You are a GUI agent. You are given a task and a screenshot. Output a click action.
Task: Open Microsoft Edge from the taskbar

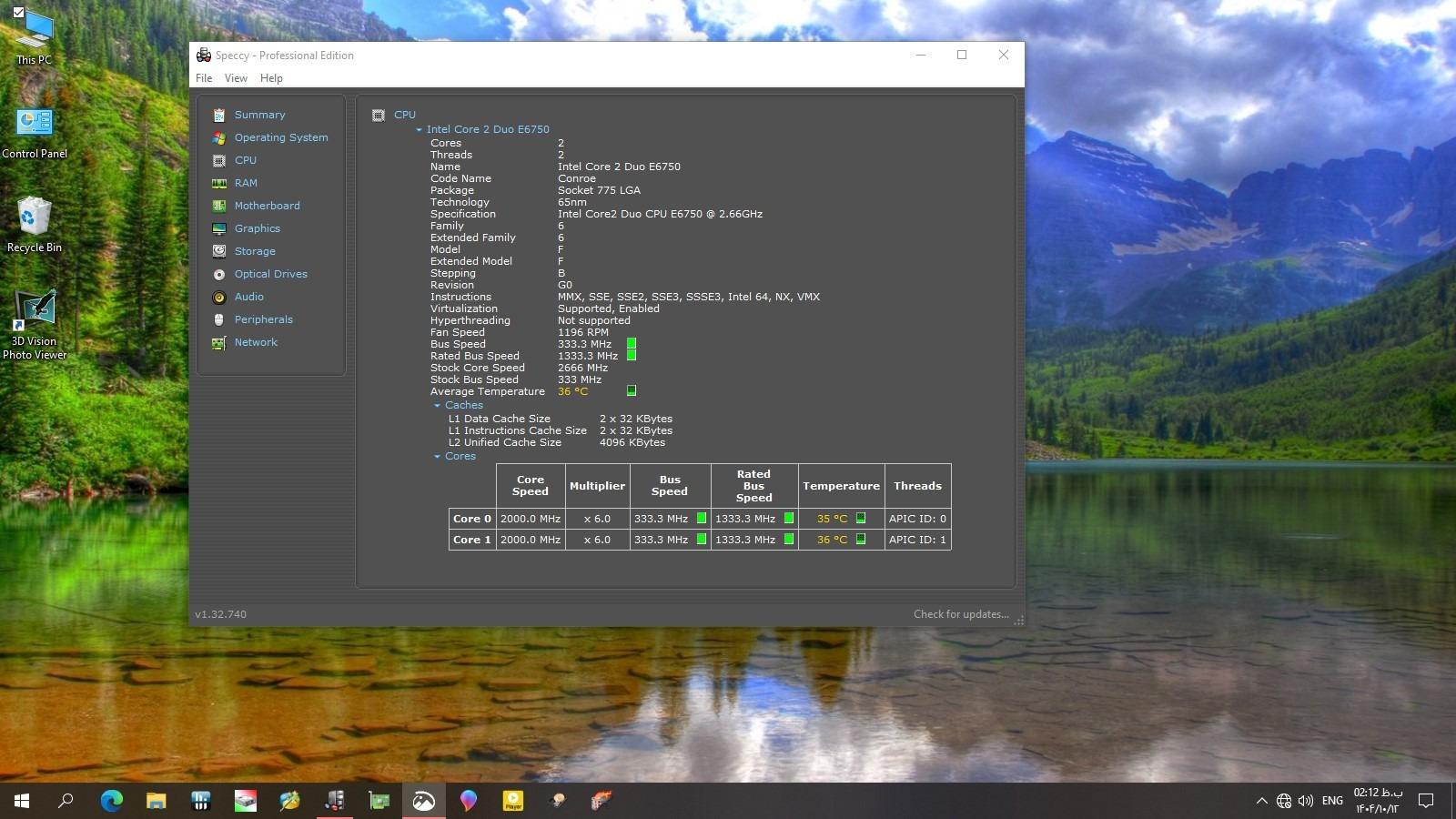(x=111, y=801)
